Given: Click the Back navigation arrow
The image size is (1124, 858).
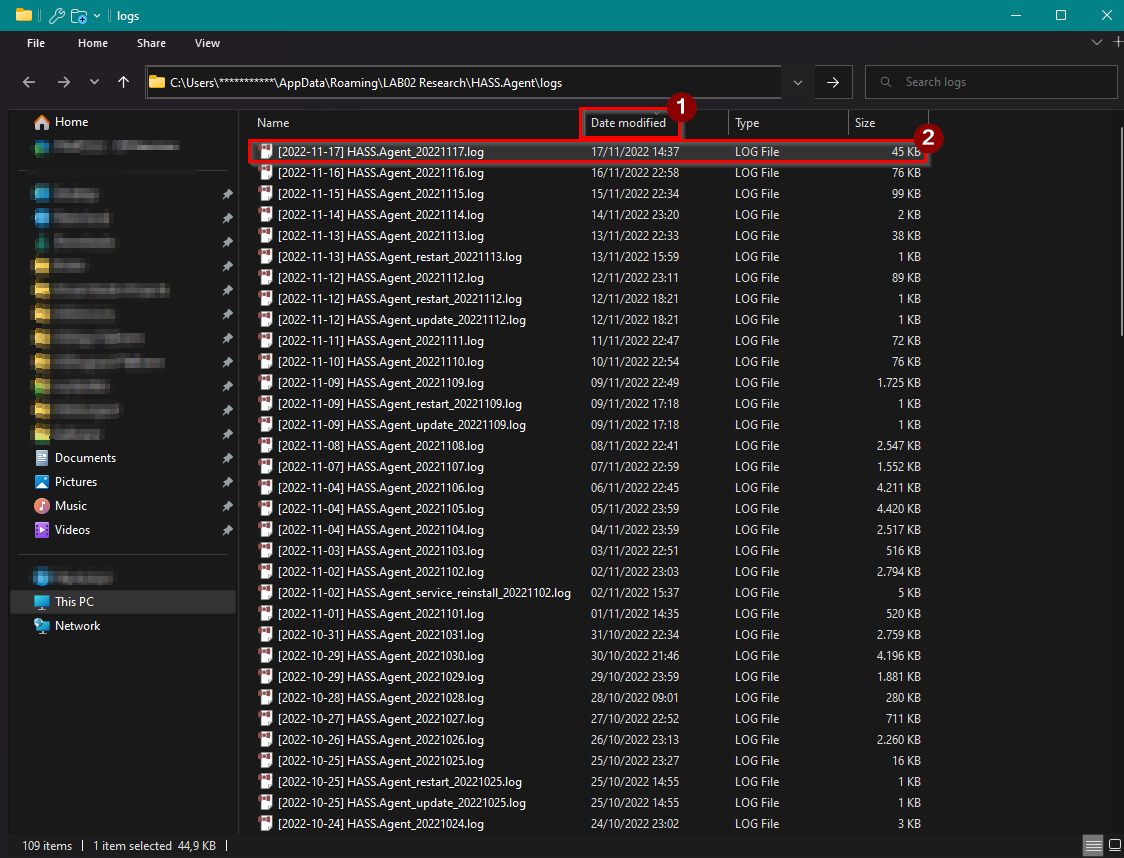Looking at the screenshot, I should coord(29,82).
